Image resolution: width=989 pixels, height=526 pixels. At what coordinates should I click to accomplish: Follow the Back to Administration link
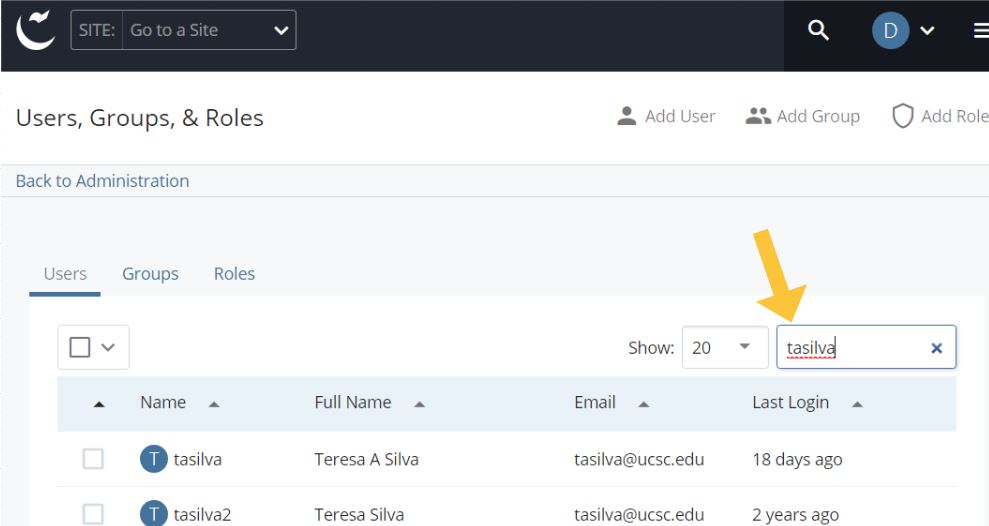click(x=102, y=181)
